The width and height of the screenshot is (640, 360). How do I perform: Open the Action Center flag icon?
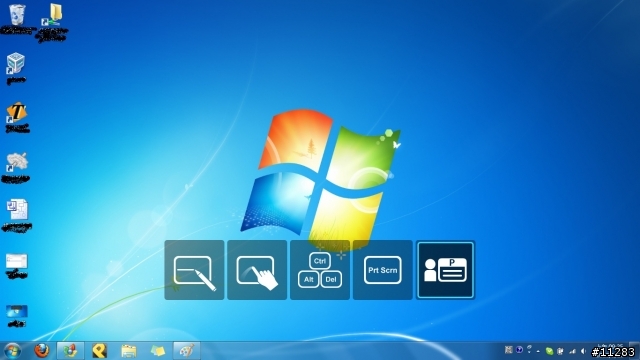pyautogui.click(x=560, y=351)
